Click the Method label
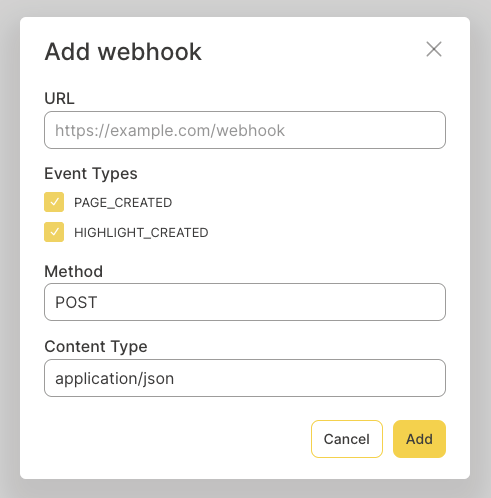 [x=74, y=271]
